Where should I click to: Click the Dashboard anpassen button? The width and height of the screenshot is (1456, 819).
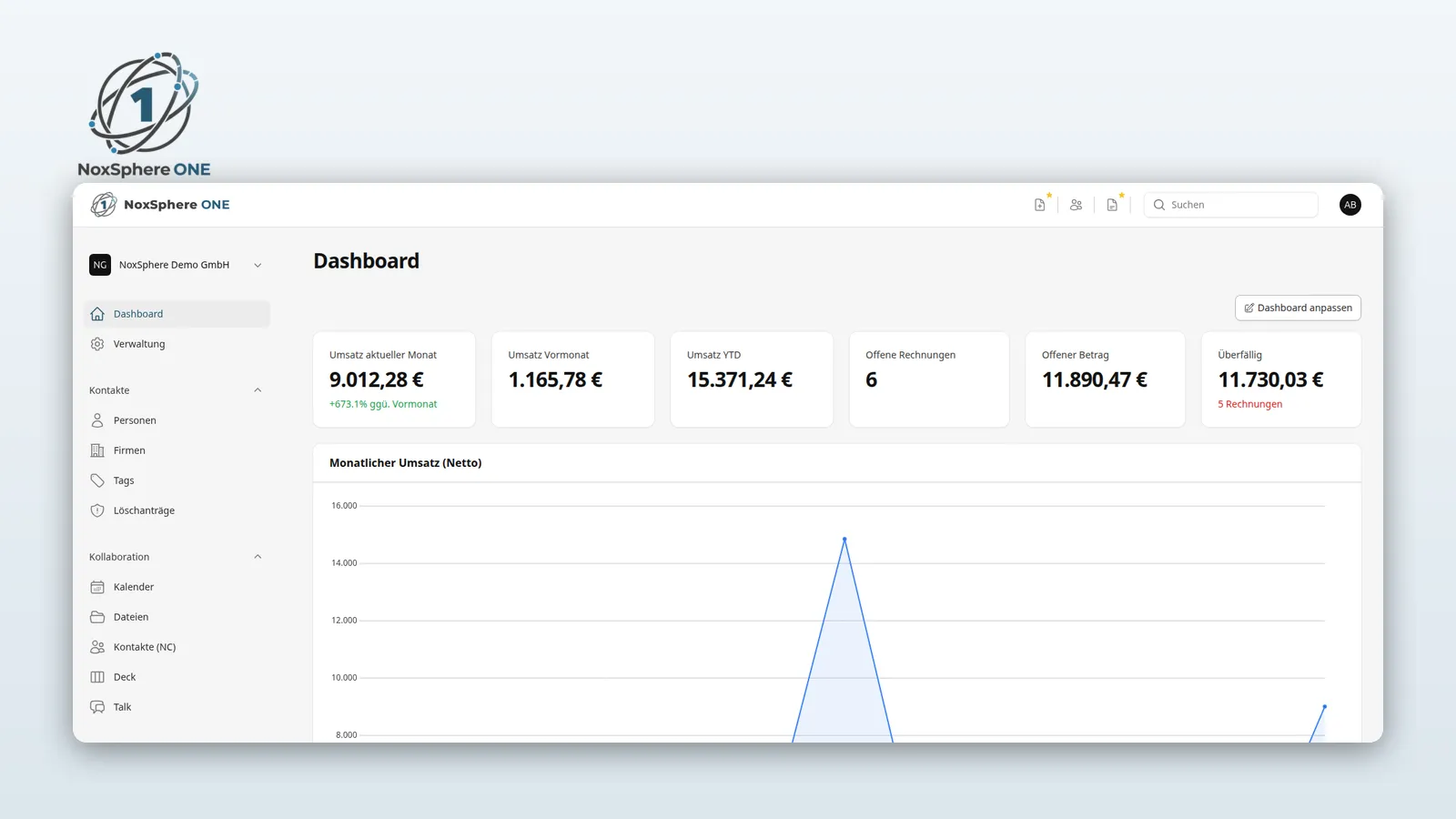(x=1298, y=308)
